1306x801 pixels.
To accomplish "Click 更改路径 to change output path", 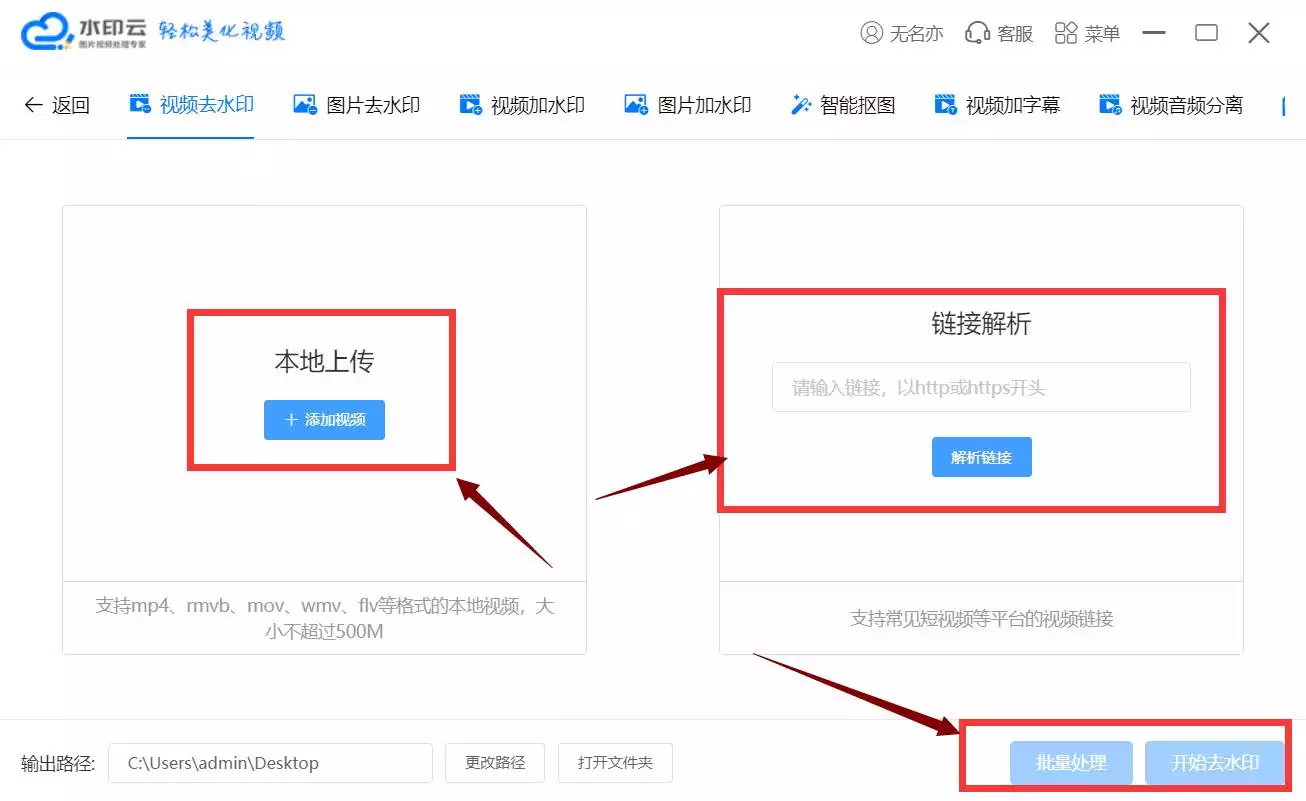I will coord(494,762).
